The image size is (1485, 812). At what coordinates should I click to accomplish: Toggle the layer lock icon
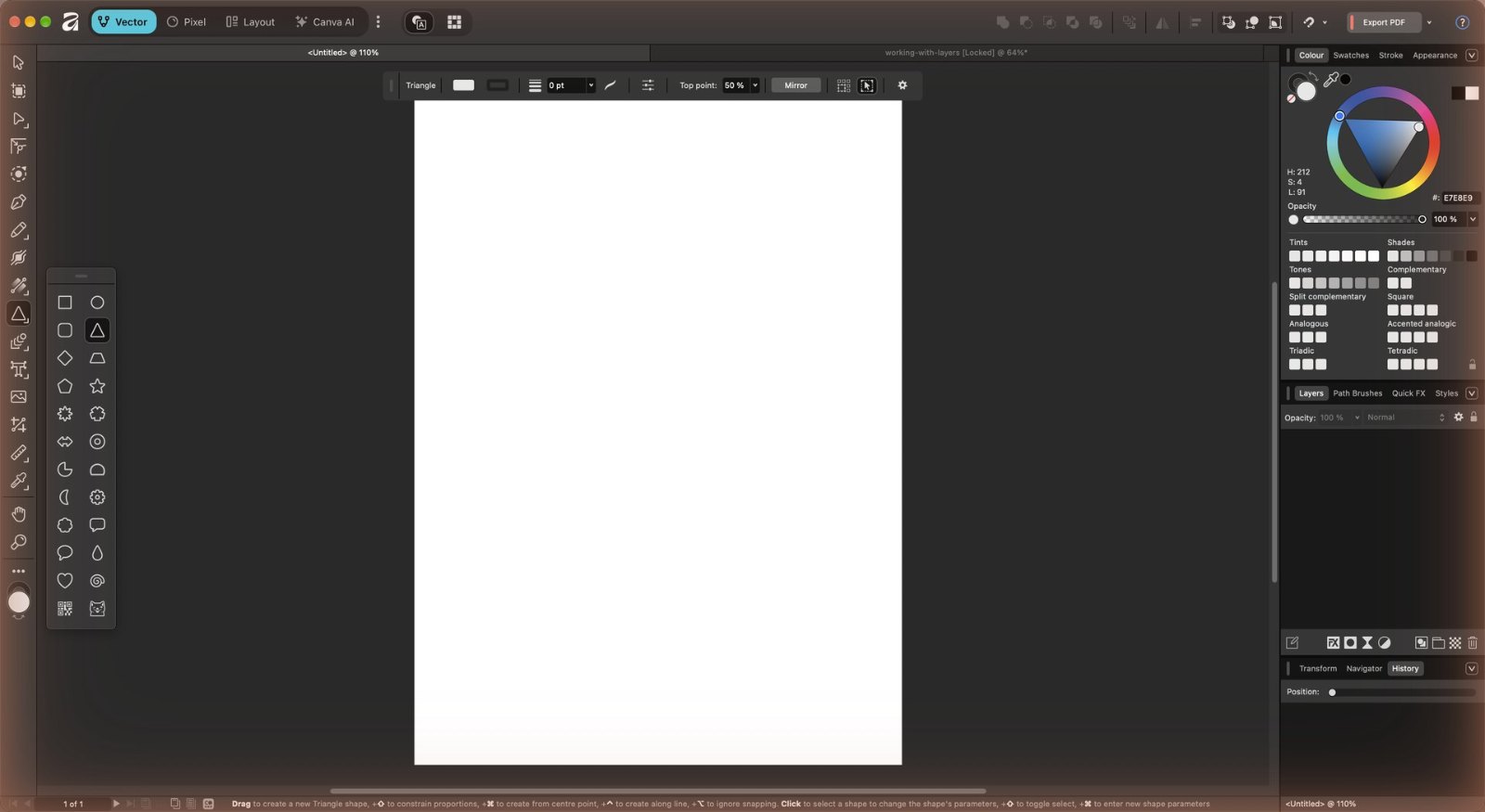(x=1473, y=418)
